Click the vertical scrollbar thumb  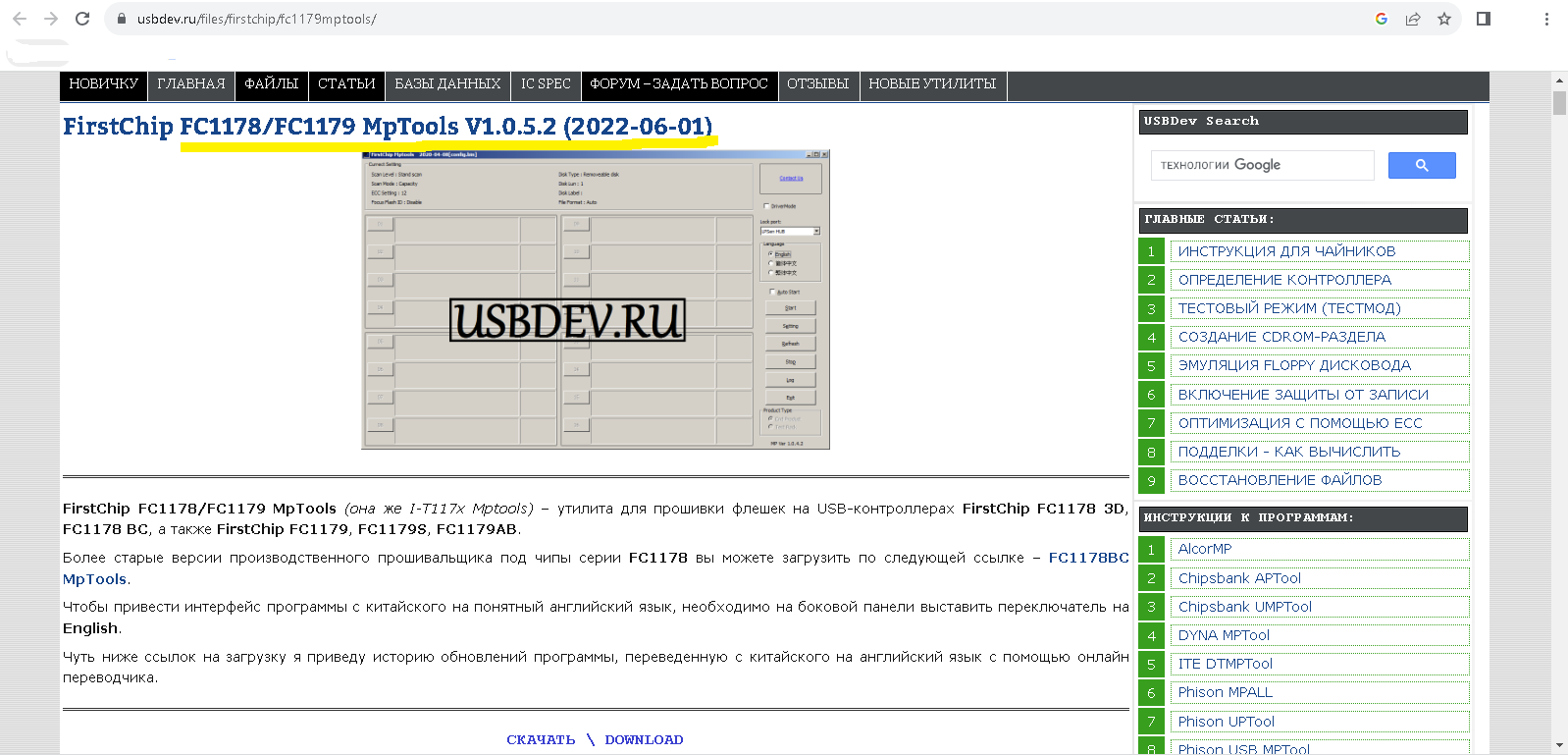point(1559,102)
